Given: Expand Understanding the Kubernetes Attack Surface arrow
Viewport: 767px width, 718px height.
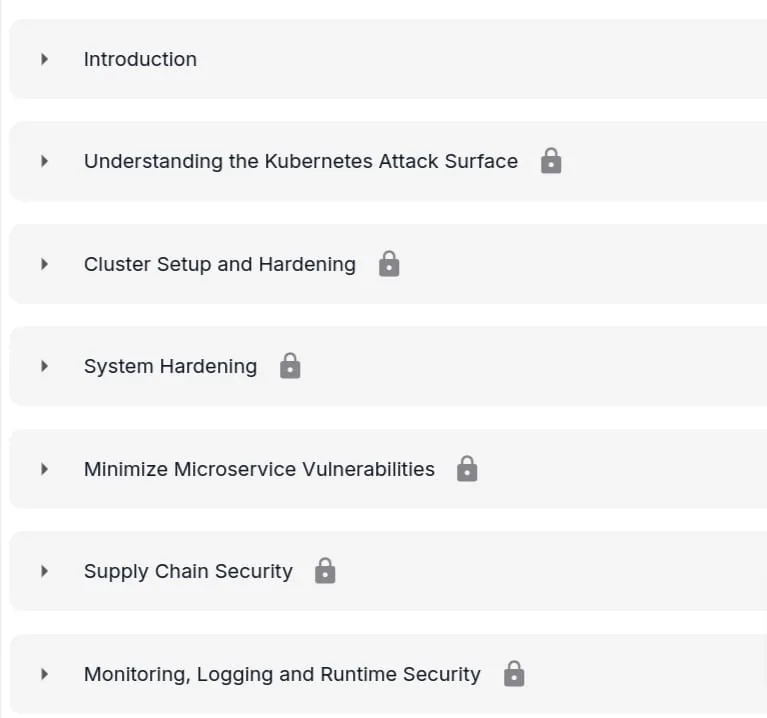Looking at the screenshot, I should click(45, 161).
